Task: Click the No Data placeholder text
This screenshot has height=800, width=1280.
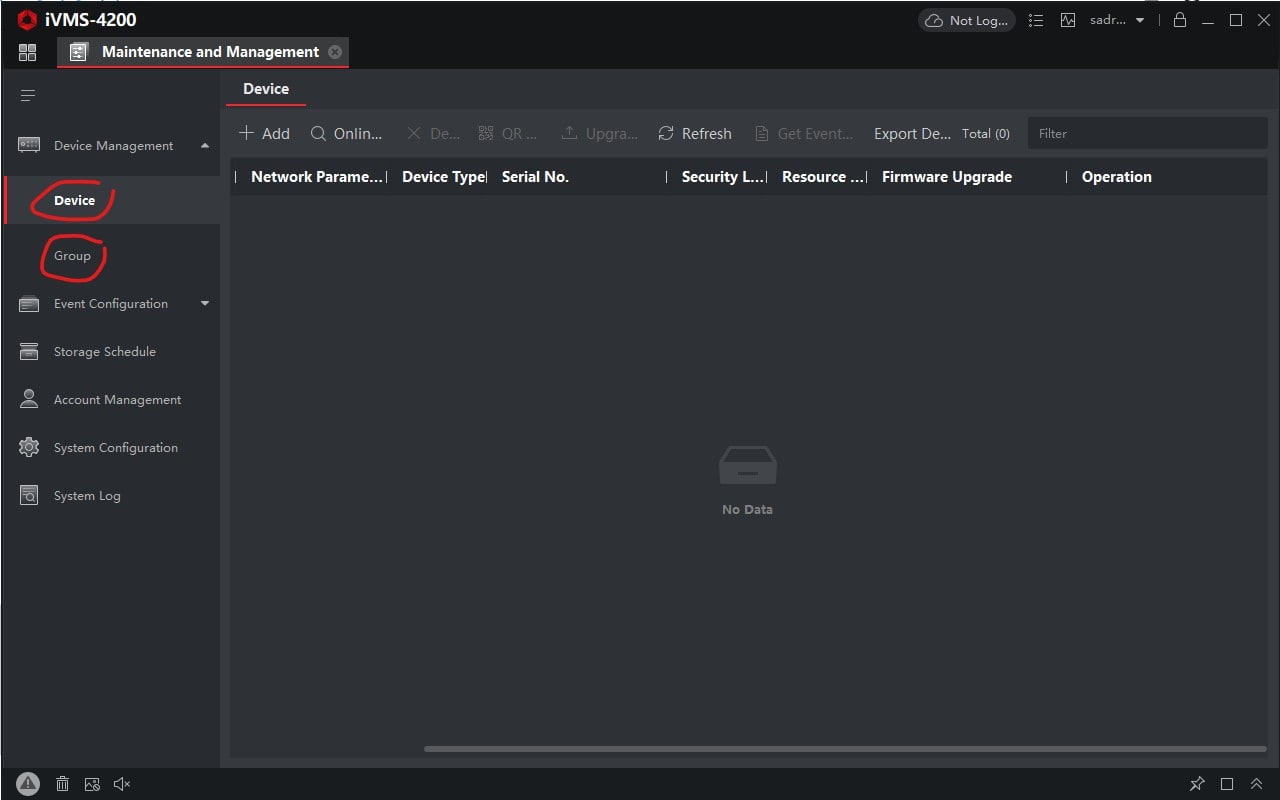Action: coord(747,510)
